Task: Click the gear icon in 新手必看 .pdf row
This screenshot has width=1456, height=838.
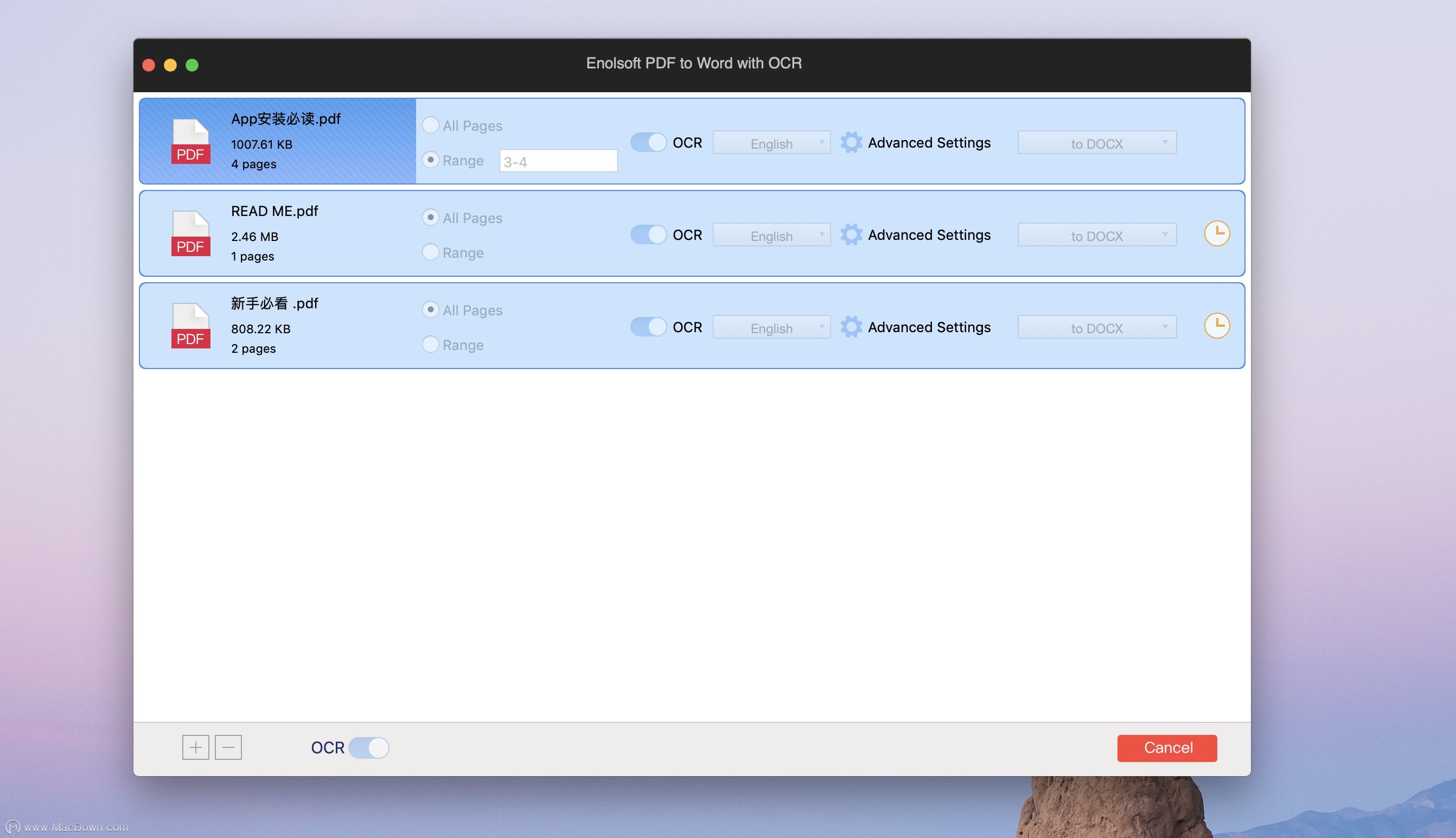Action: point(851,326)
